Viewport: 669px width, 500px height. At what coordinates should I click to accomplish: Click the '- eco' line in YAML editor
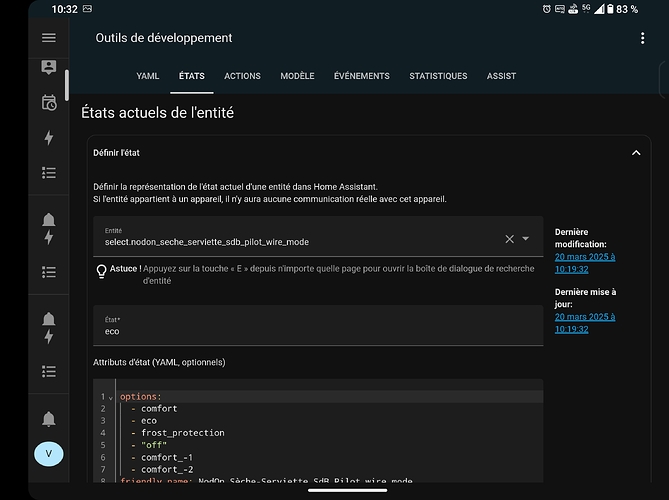[144, 421]
